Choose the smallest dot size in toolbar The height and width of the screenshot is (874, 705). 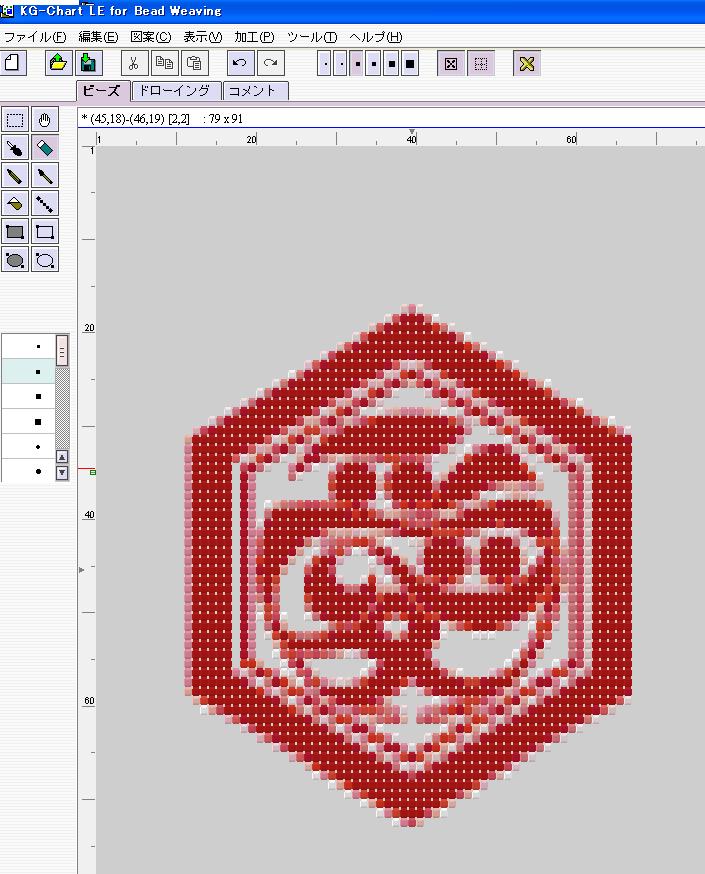click(x=325, y=64)
